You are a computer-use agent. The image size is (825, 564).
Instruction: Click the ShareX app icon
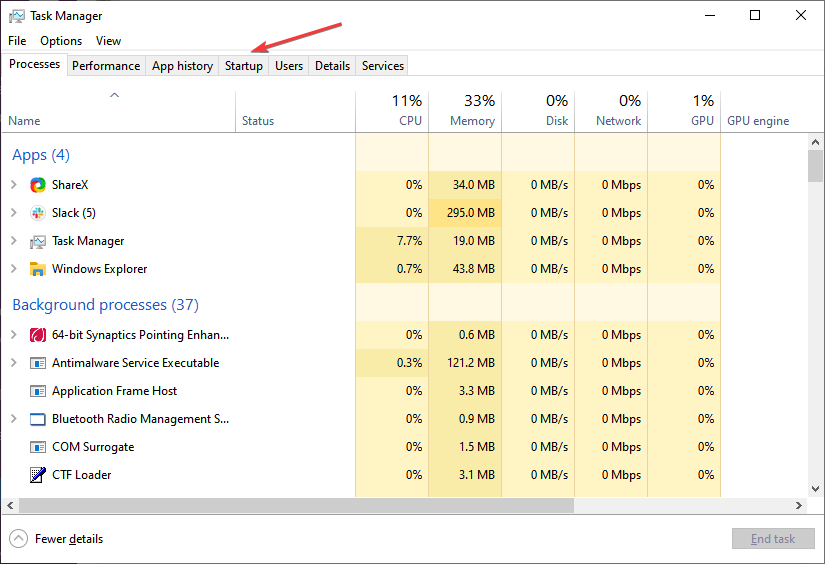pos(38,185)
